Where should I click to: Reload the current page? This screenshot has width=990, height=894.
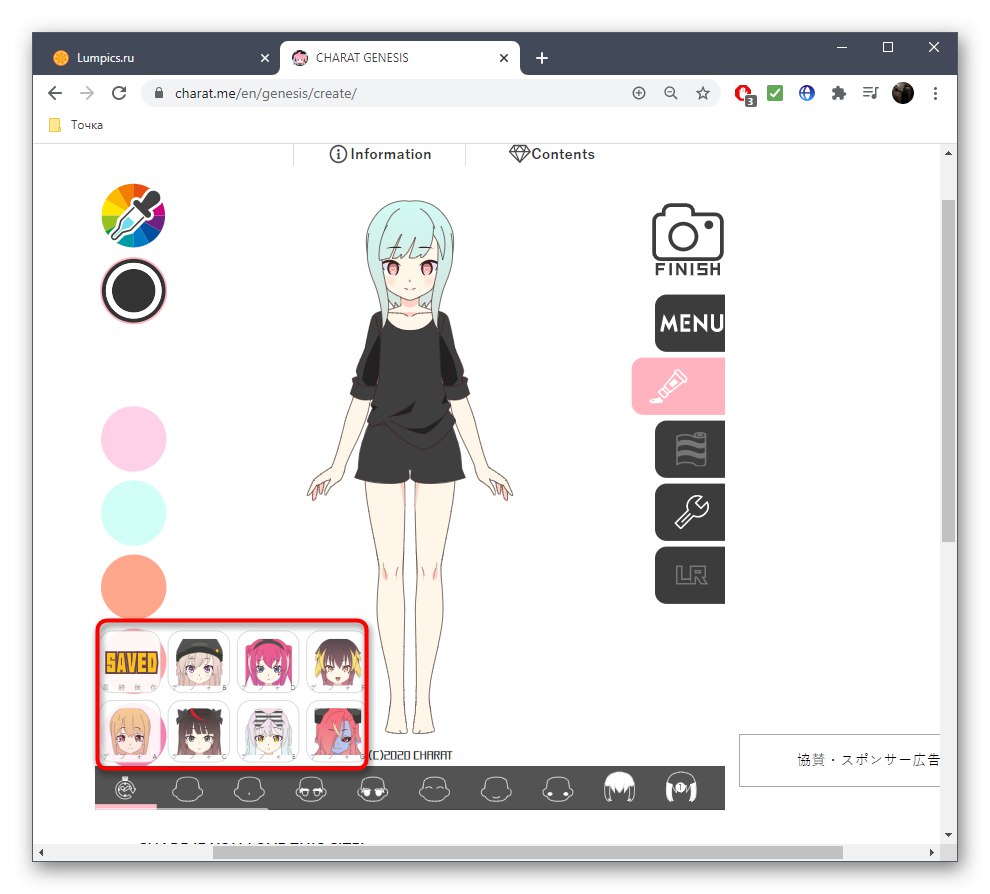pyautogui.click(x=119, y=93)
